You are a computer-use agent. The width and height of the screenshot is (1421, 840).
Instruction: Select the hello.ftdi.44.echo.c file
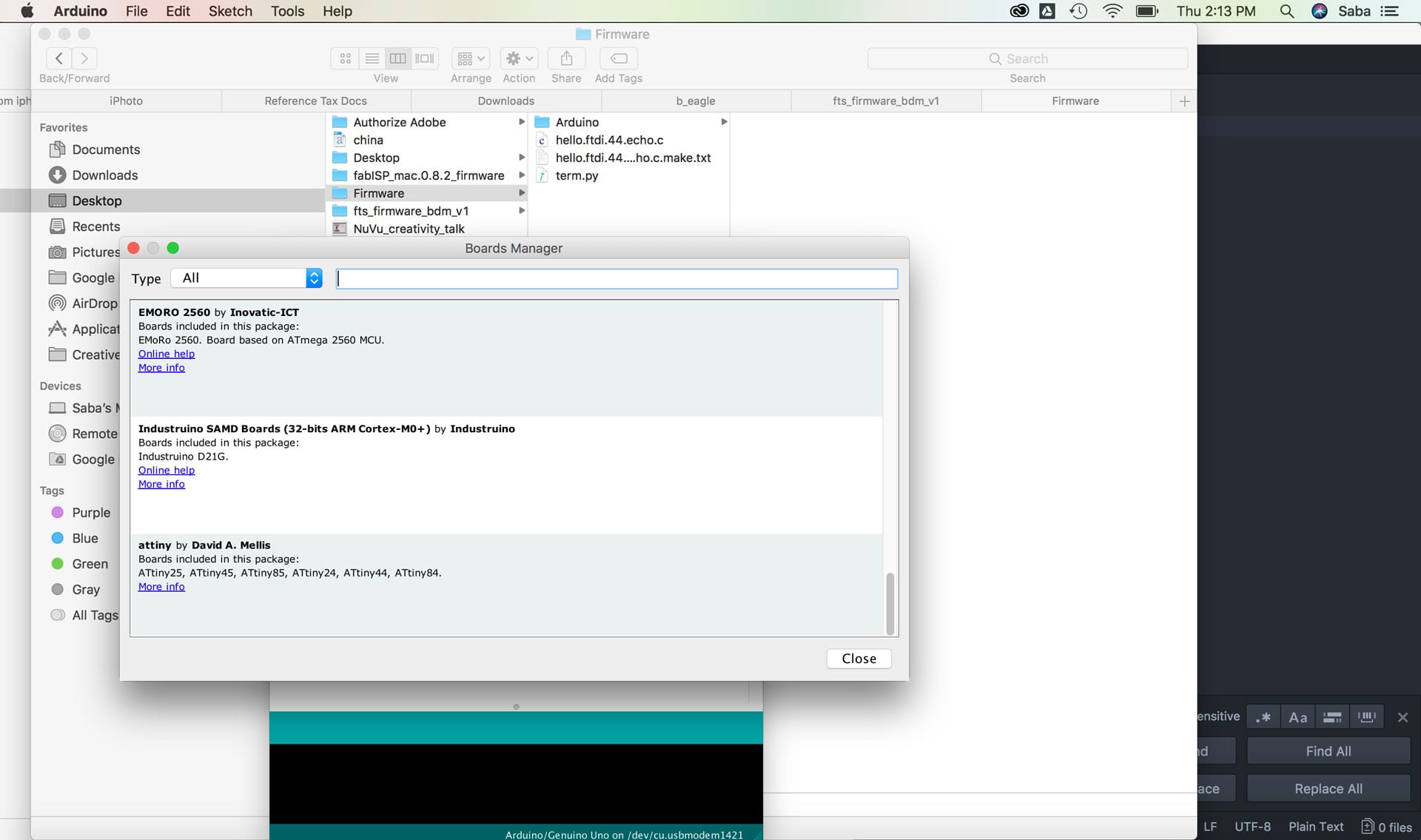click(609, 140)
